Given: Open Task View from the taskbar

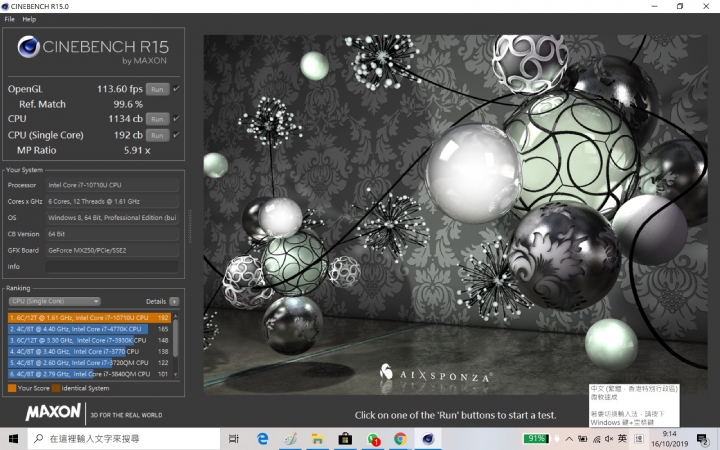Looking at the screenshot, I should point(234,439).
